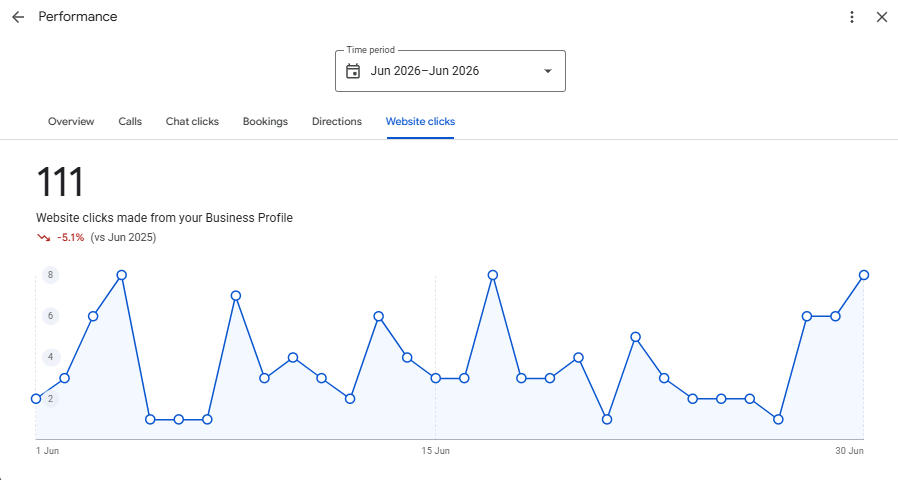This screenshot has height=480, width=898.
Task: Click the Performance title text
Action: click(x=78, y=17)
